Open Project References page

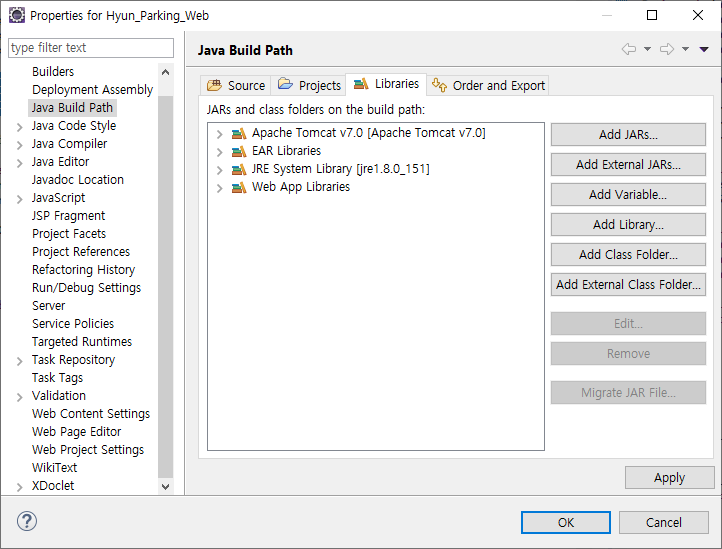[81, 251]
